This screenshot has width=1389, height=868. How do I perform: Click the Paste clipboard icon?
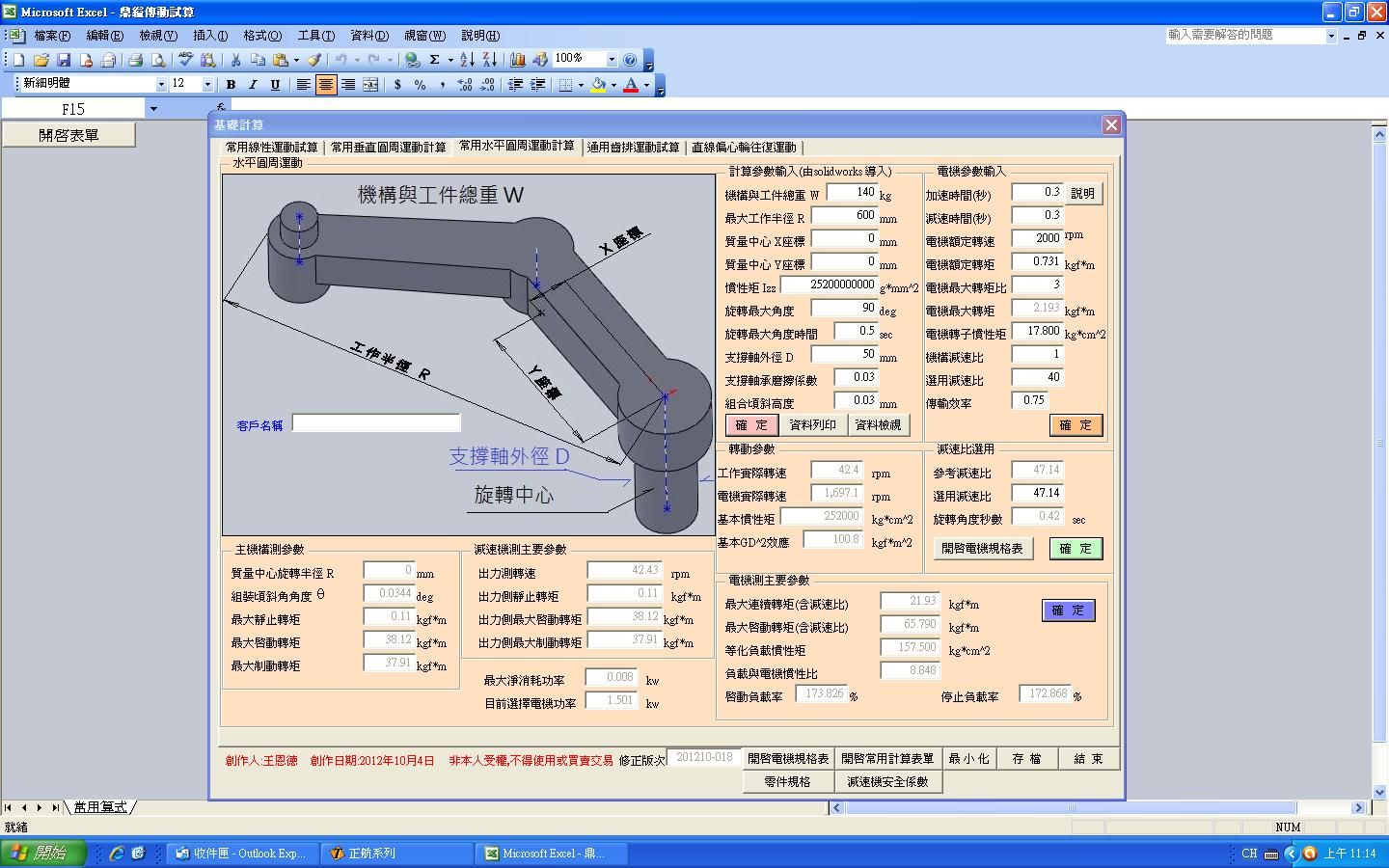tap(280, 60)
